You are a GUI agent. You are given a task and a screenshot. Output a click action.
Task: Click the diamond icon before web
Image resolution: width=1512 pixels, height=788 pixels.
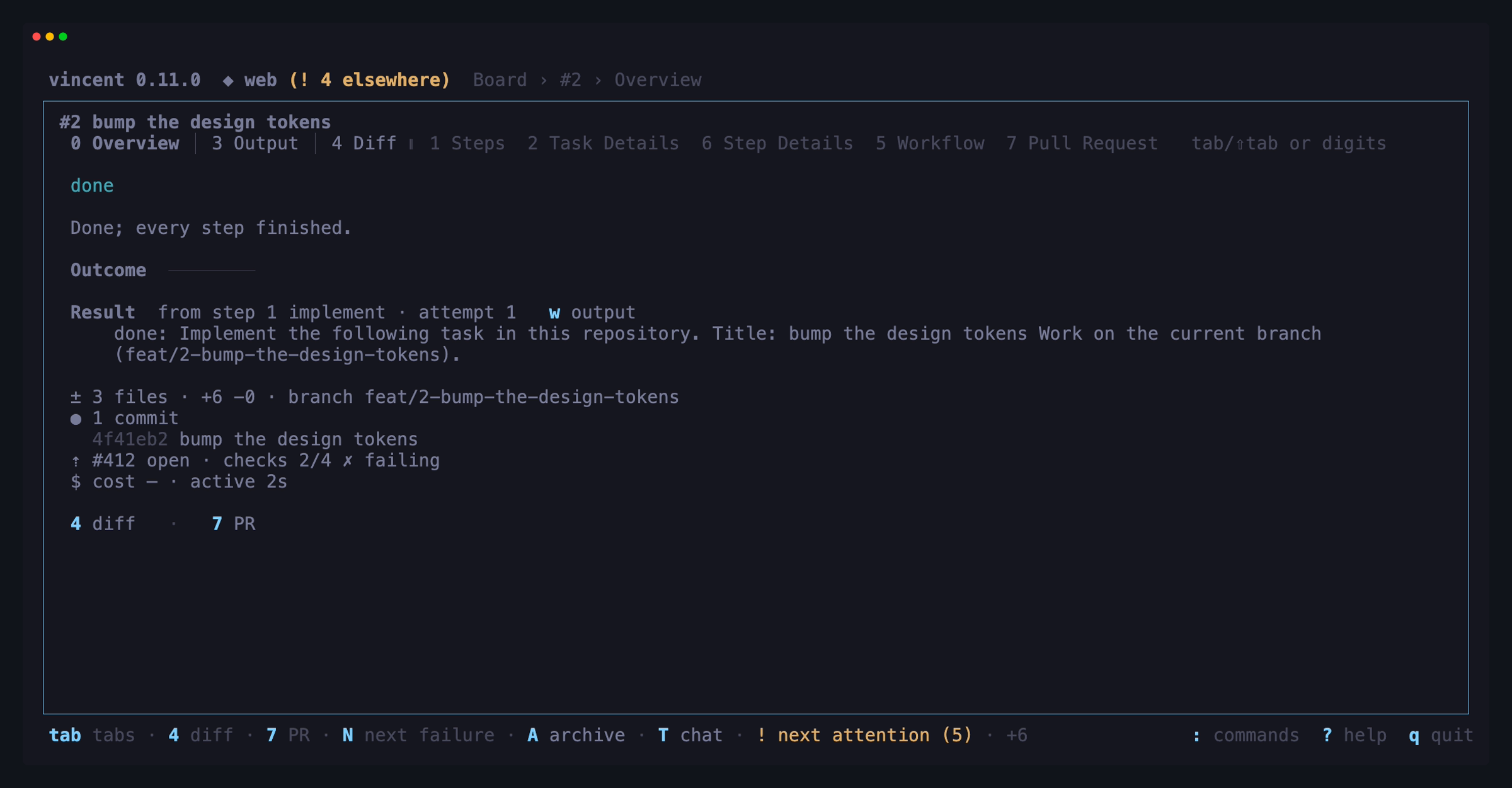click(228, 81)
